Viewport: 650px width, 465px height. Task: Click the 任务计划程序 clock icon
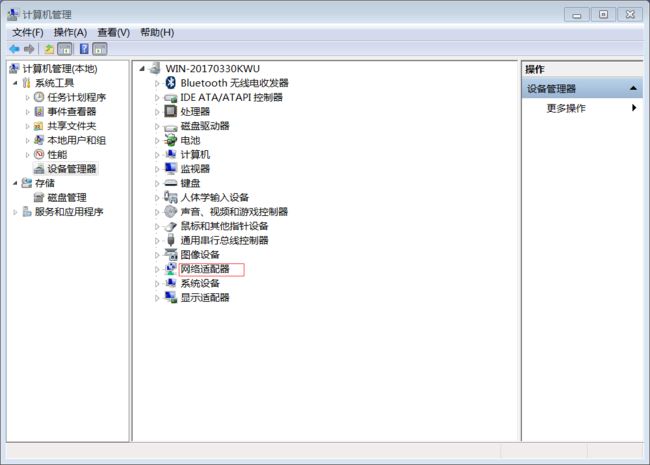(39, 97)
